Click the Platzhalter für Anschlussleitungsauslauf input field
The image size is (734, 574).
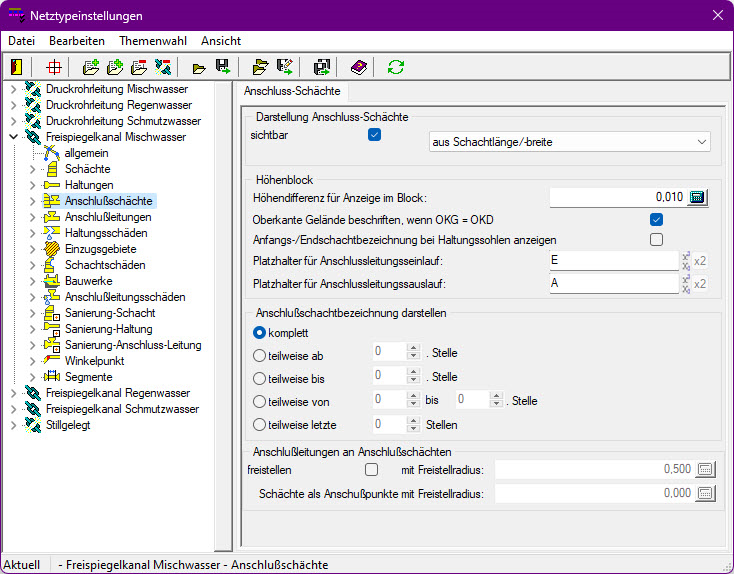[x=613, y=283]
